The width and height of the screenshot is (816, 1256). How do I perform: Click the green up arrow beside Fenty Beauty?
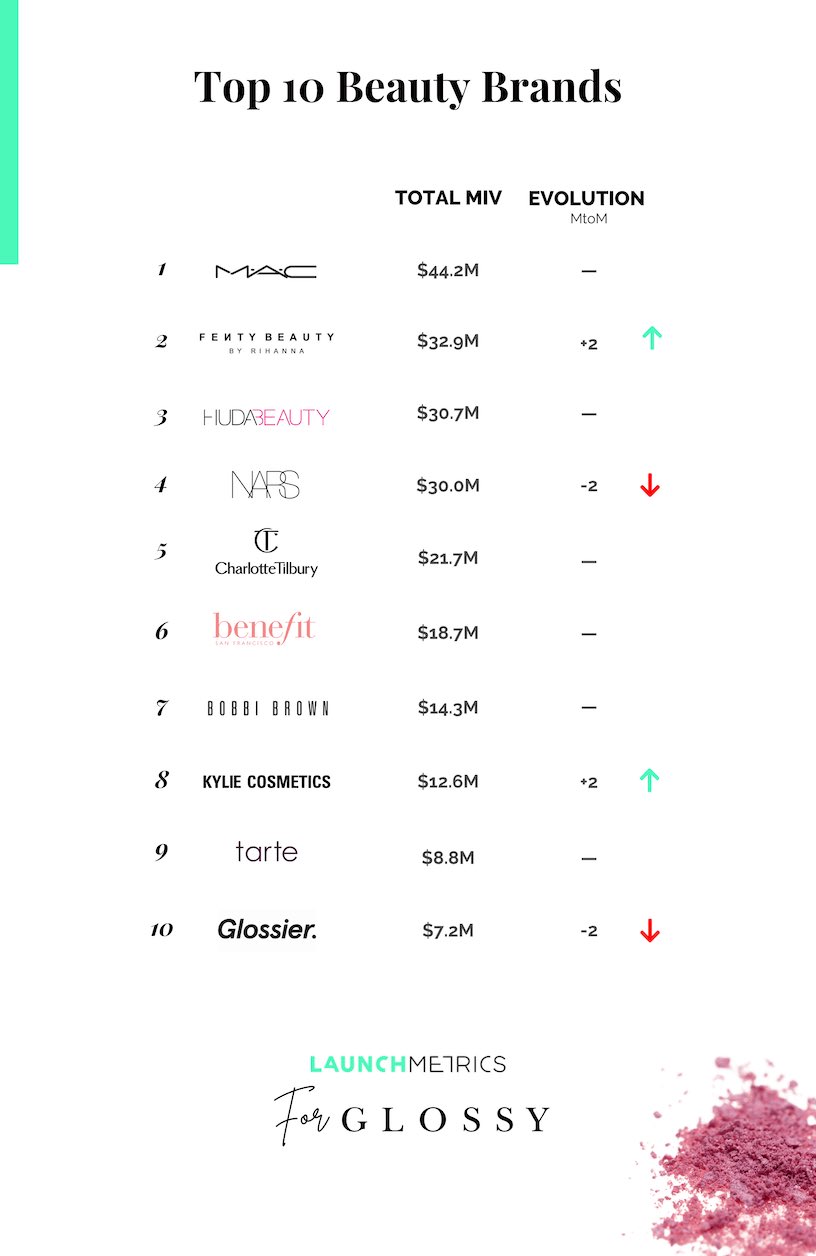click(650, 339)
